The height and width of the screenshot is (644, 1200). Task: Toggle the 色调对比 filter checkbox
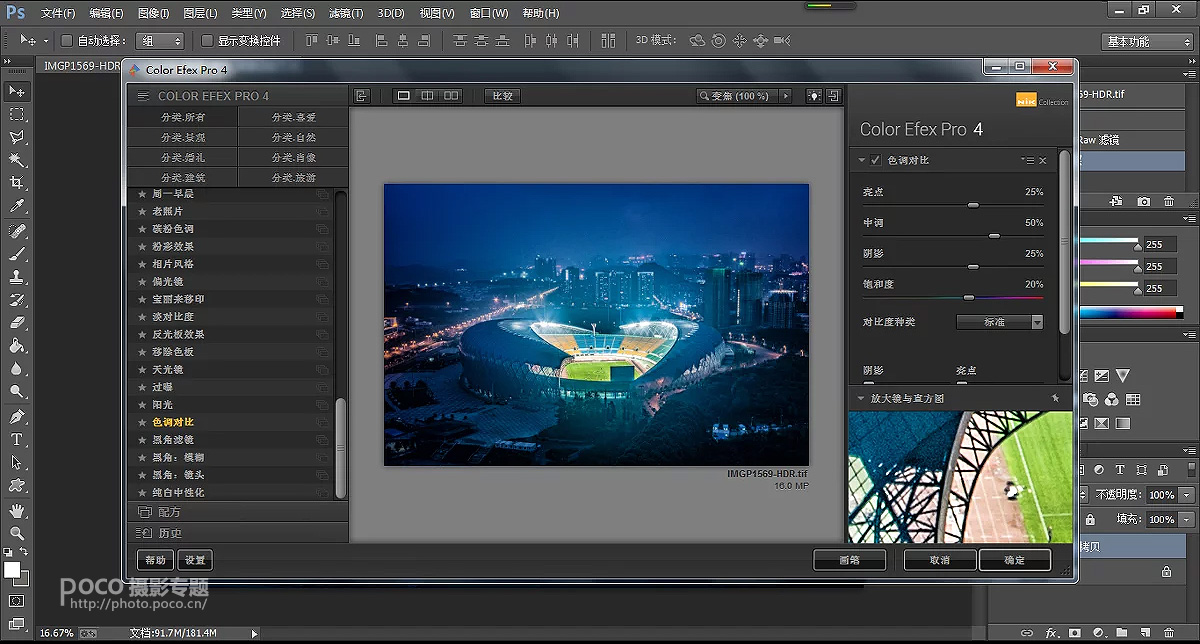point(875,160)
